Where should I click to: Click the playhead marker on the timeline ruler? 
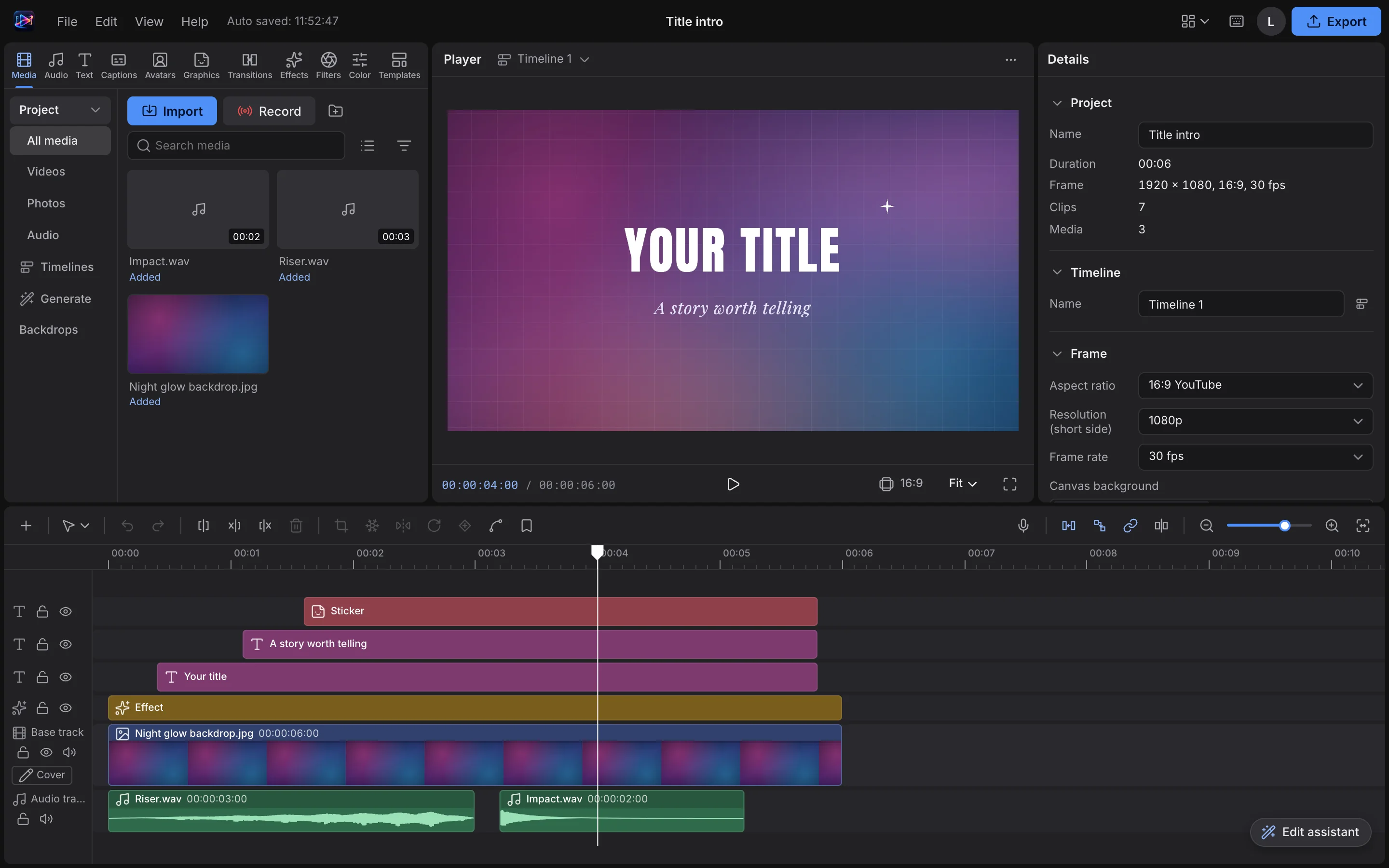point(598,552)
